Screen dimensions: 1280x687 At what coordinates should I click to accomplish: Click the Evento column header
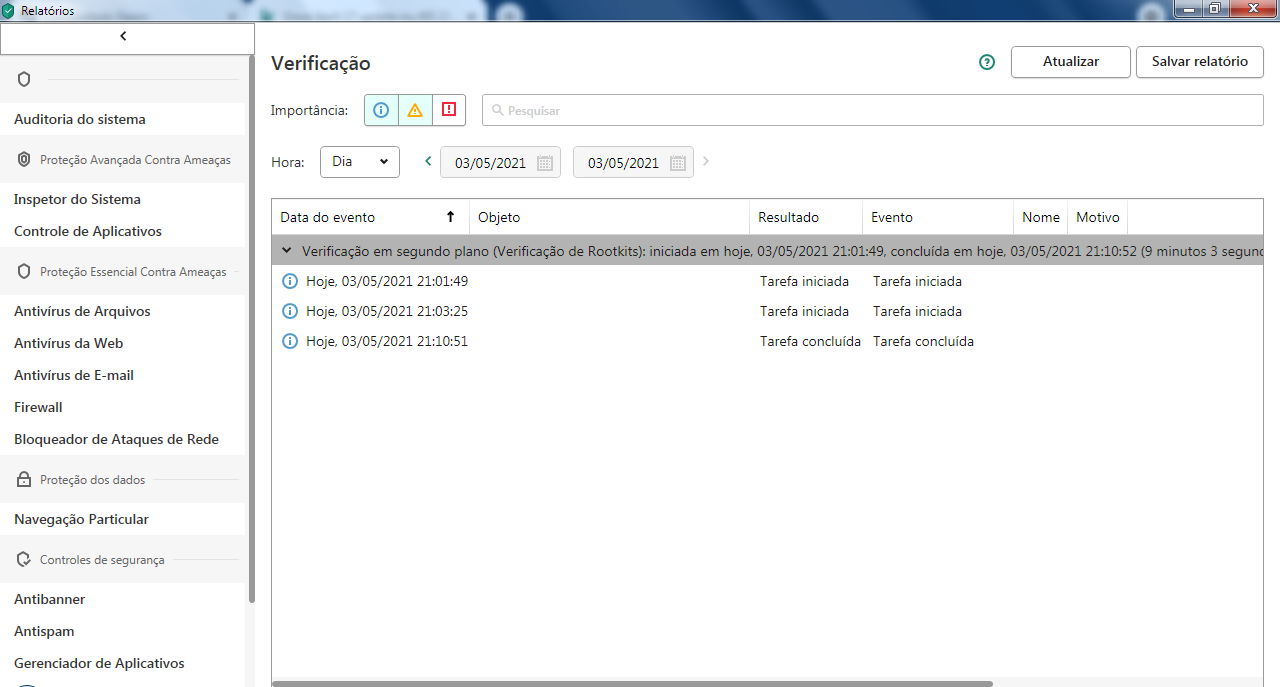coord(938,217)
